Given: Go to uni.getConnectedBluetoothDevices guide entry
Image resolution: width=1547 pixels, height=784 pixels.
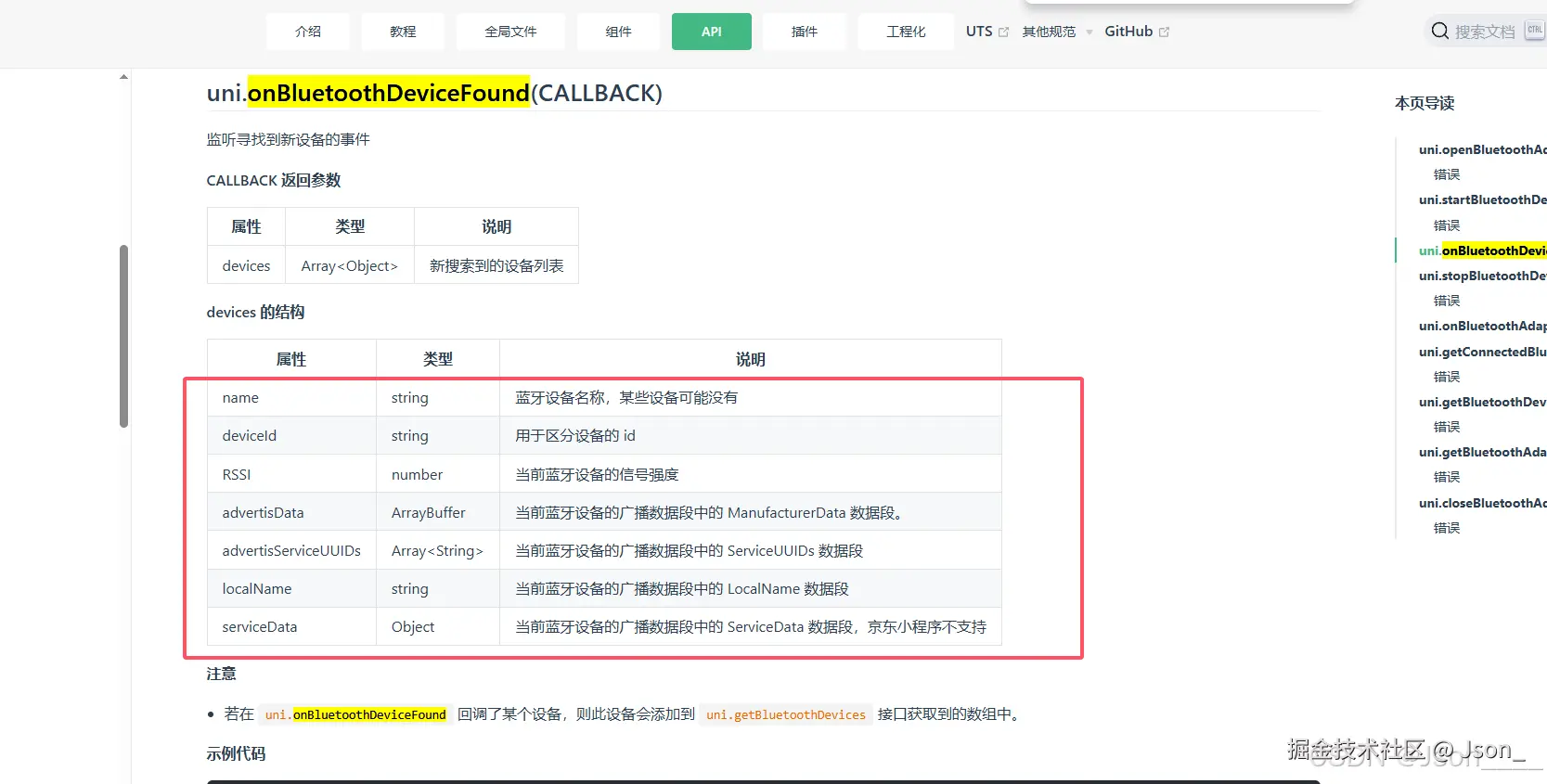Looking at the screenshot, I should point(1482,352).
